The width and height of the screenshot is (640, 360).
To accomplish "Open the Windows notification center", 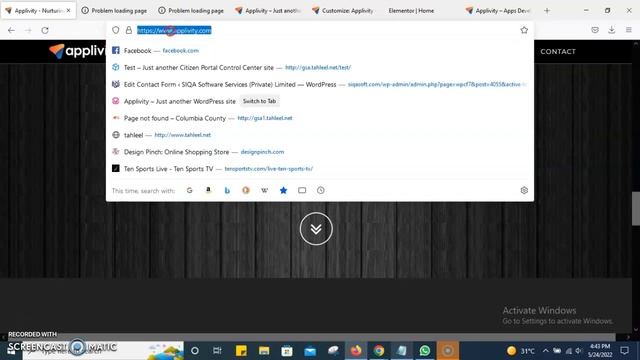I will pos(624,350).
